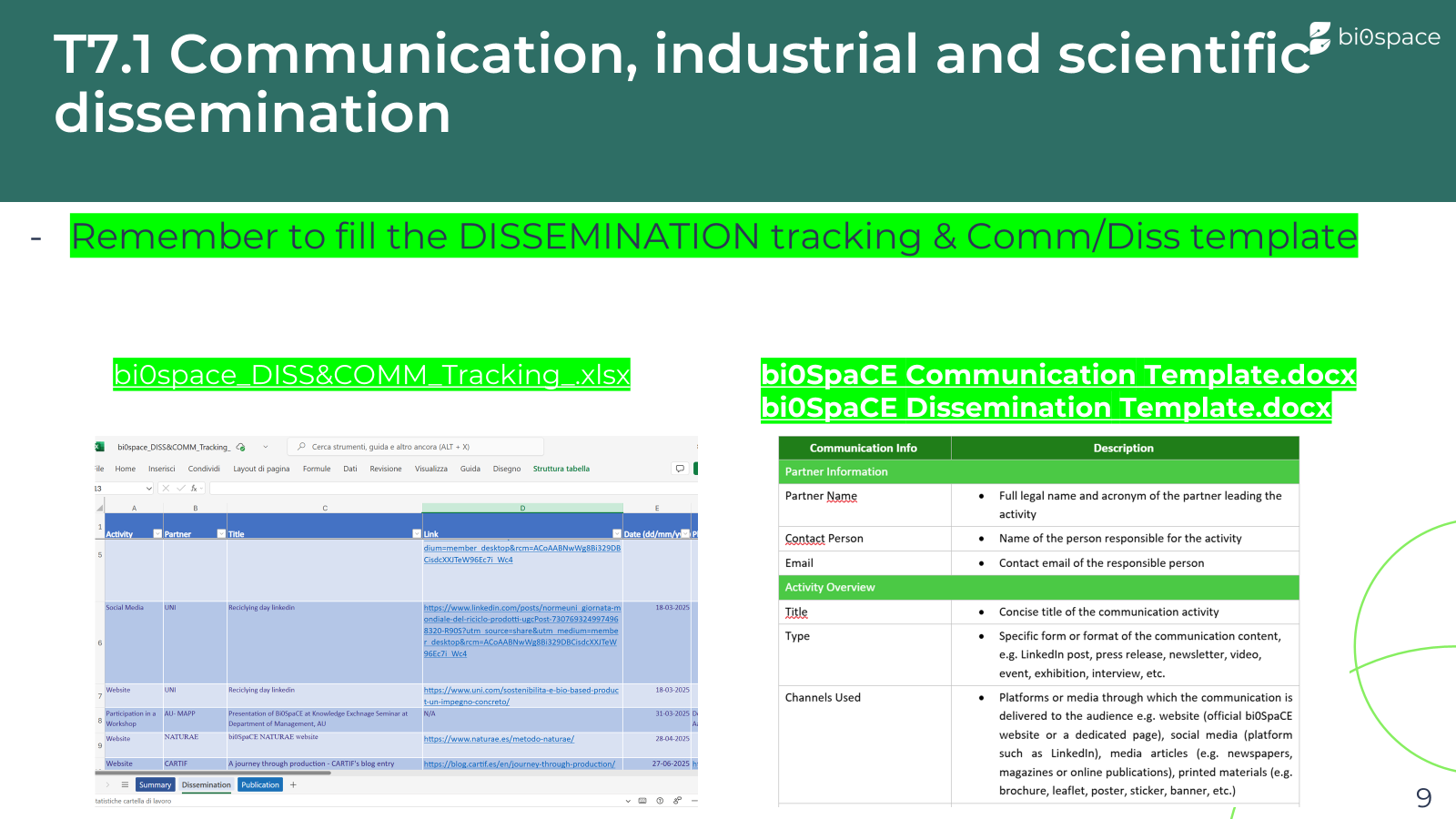The image size is (1456, 819).
Task: Open the Partner column filter dropdown
Action: (221, 534)
